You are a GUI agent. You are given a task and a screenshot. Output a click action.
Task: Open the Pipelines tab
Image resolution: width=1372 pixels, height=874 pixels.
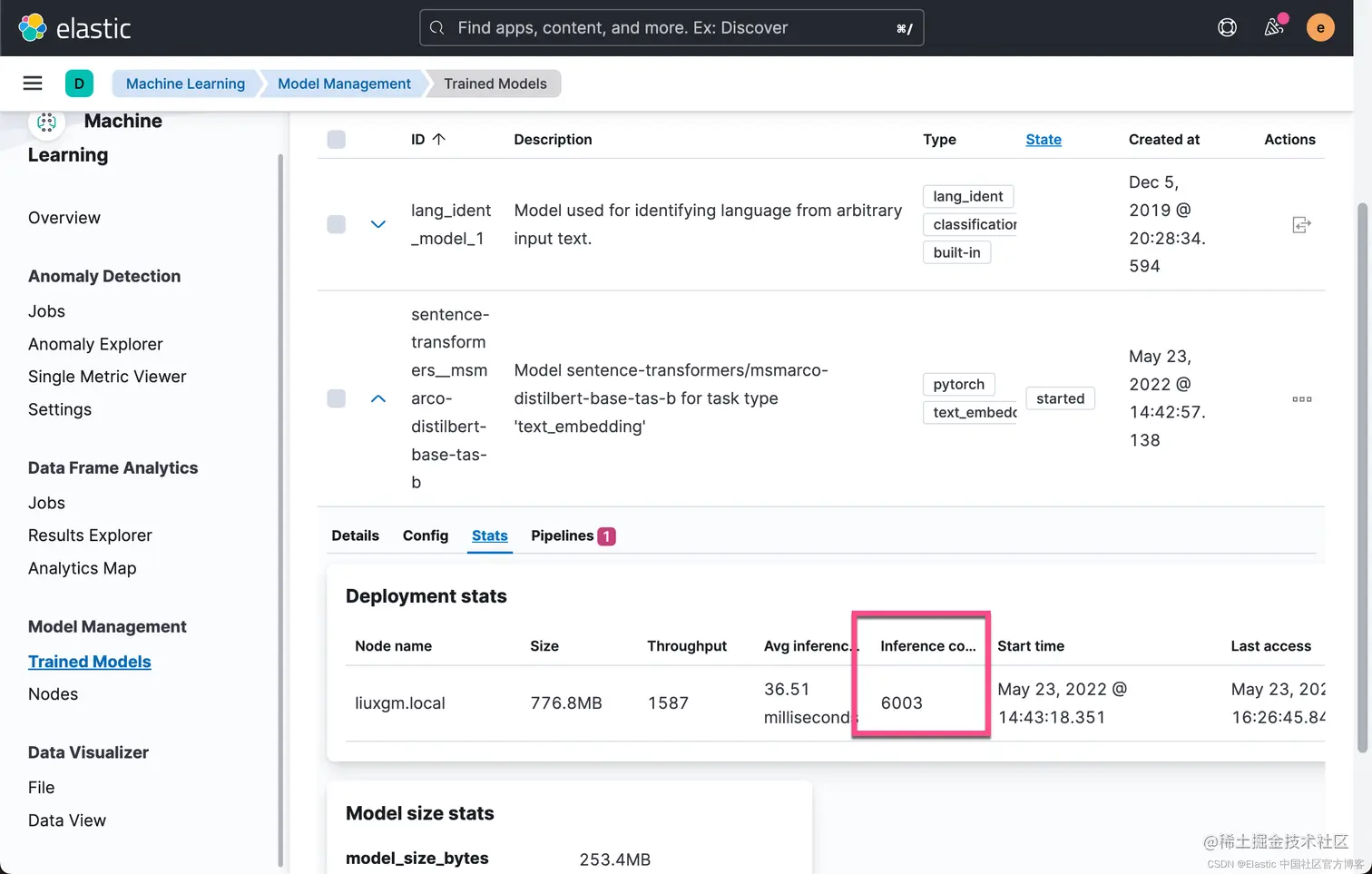pyautogui.click(x=573, y=535)
